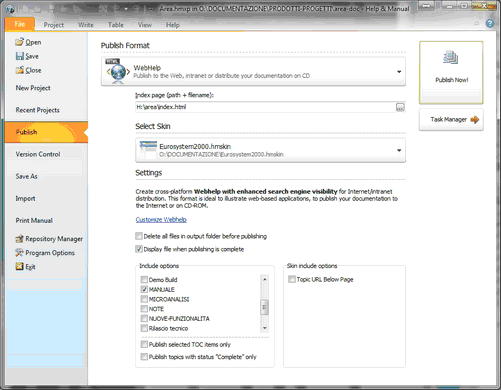Click the include options scrollbar thumb
Screen dimensions: 501x390
click(264, 307)
